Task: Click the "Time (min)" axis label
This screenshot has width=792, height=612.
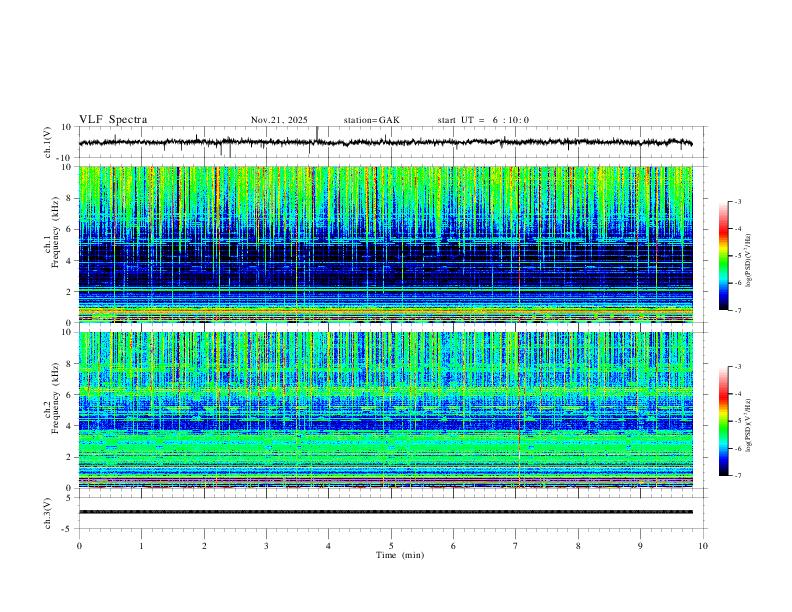Action: (400, 555)
